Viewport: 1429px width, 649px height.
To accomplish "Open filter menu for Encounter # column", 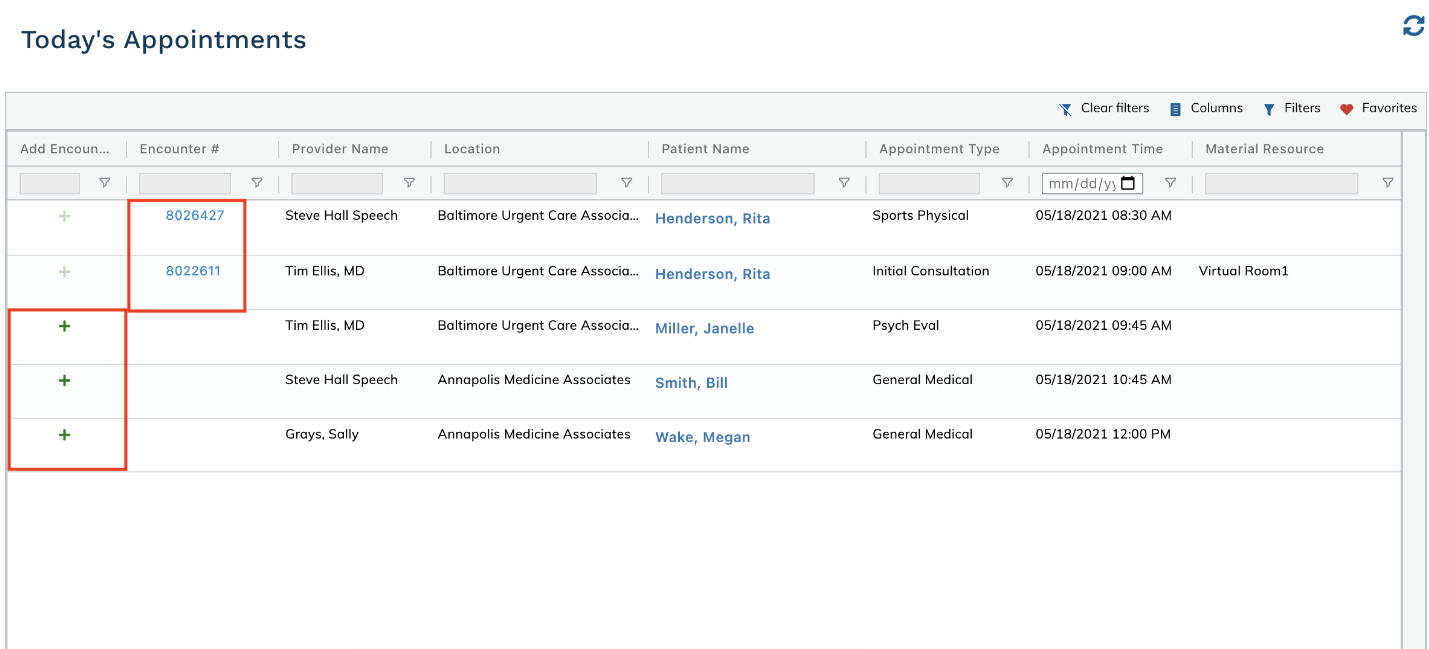I will pos(257,183).
